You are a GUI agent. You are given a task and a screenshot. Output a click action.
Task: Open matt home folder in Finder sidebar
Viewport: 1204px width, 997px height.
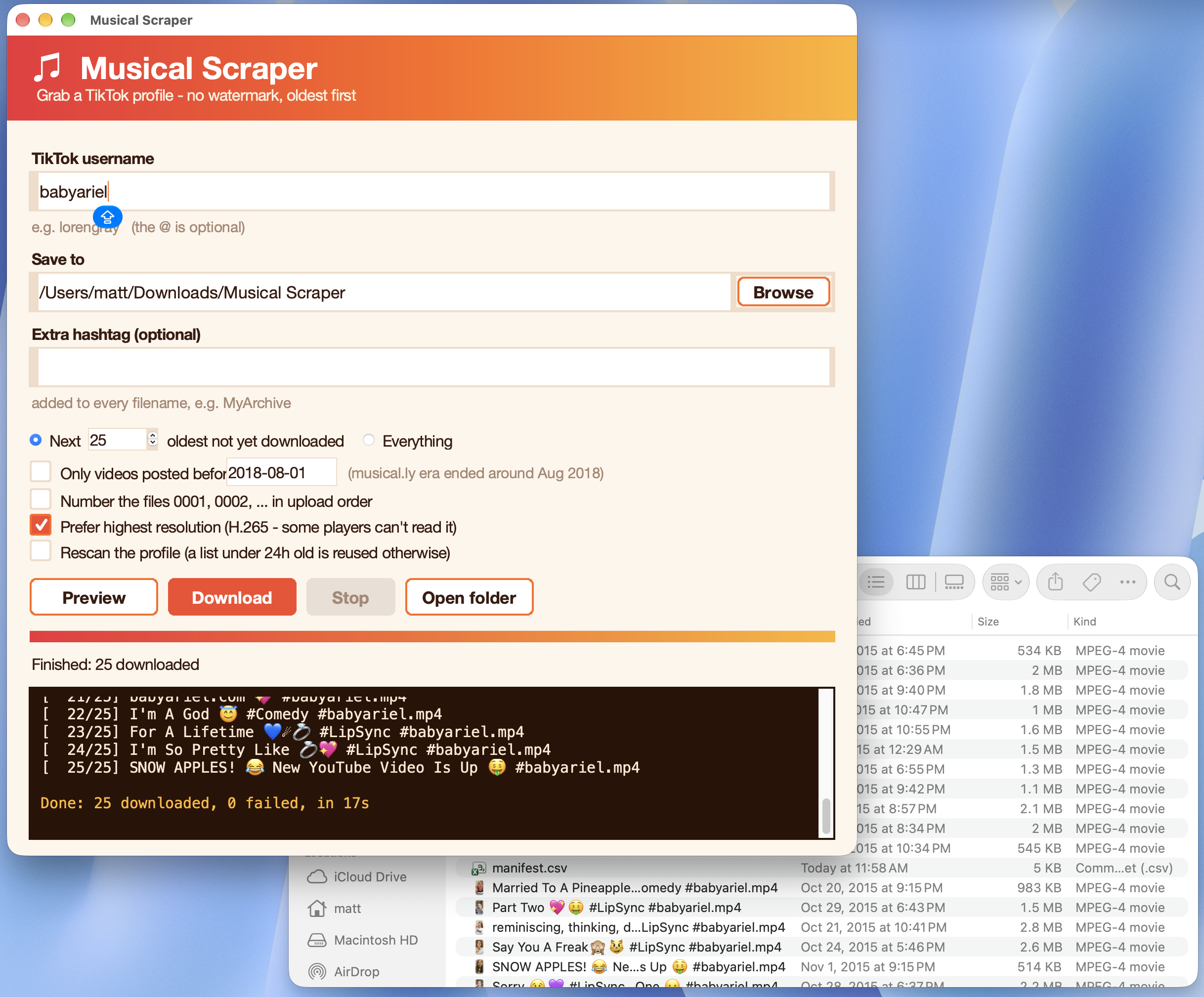(335, 908)
